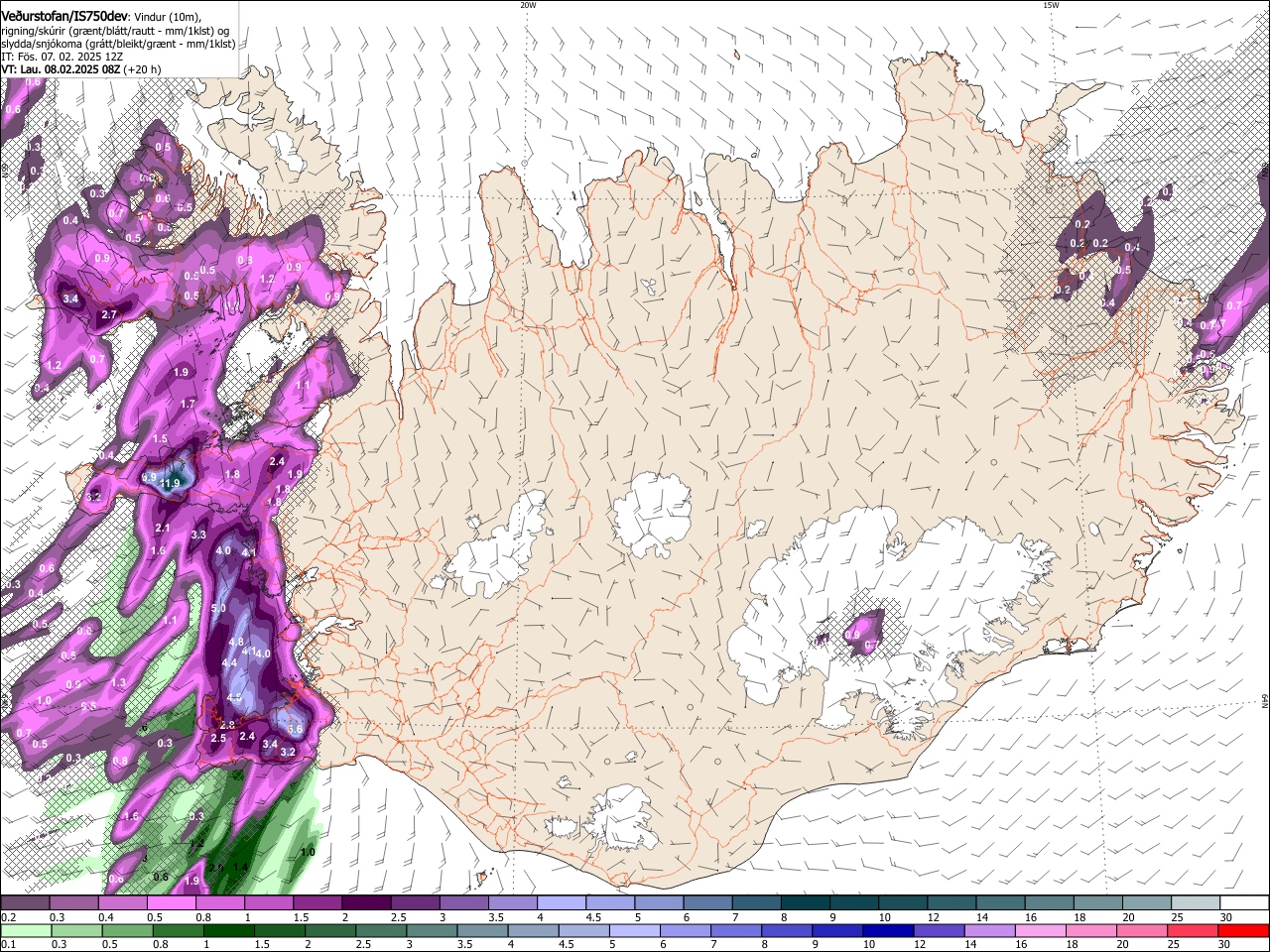Click the '(+20 h)' forecast offset text
1270x952 pixels.
143,69
